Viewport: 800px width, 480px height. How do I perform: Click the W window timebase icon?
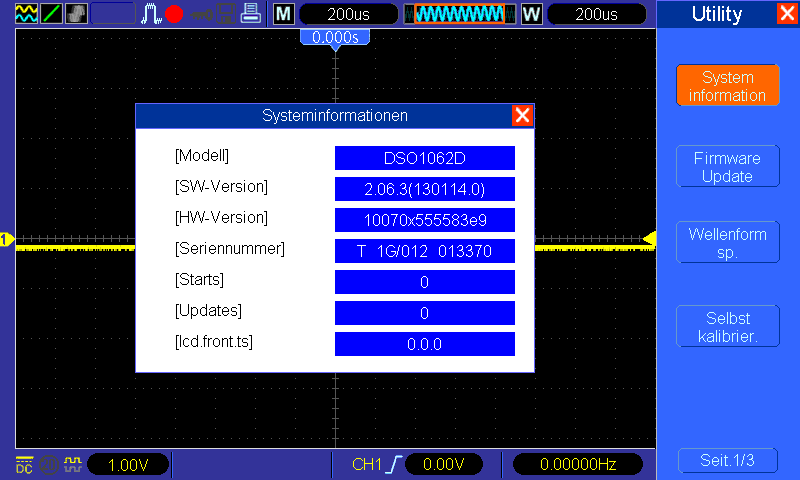pos(532,14)
